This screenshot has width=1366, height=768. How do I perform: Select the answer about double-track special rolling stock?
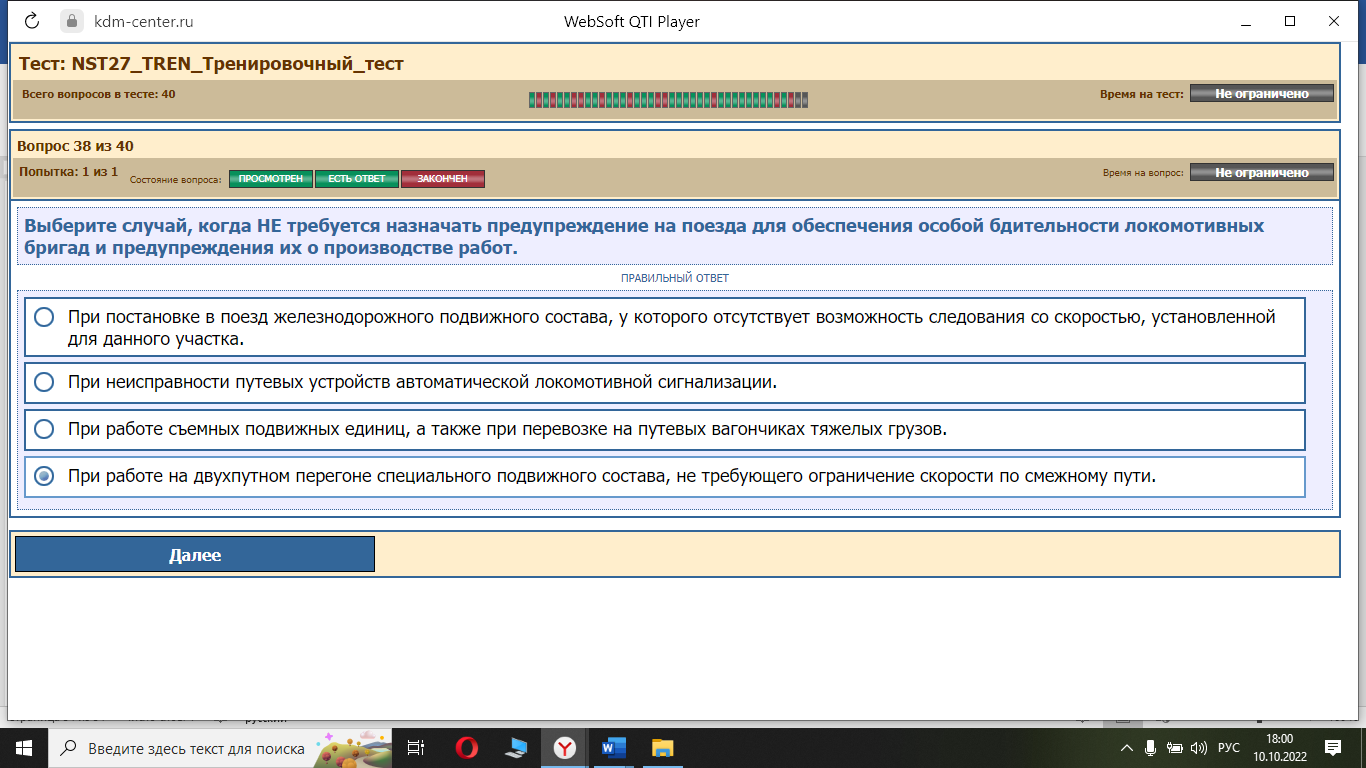(x=665, y=477)
